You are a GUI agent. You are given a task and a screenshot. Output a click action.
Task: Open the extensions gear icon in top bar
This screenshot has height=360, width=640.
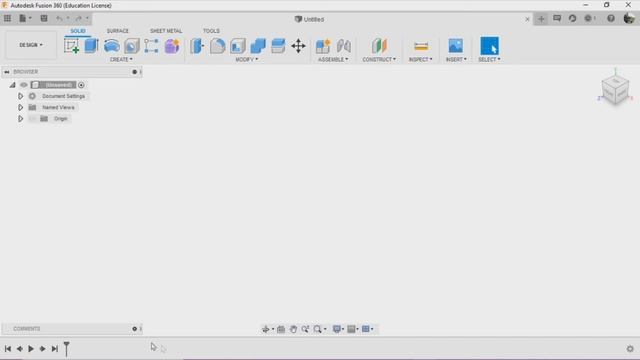(588, 18)
